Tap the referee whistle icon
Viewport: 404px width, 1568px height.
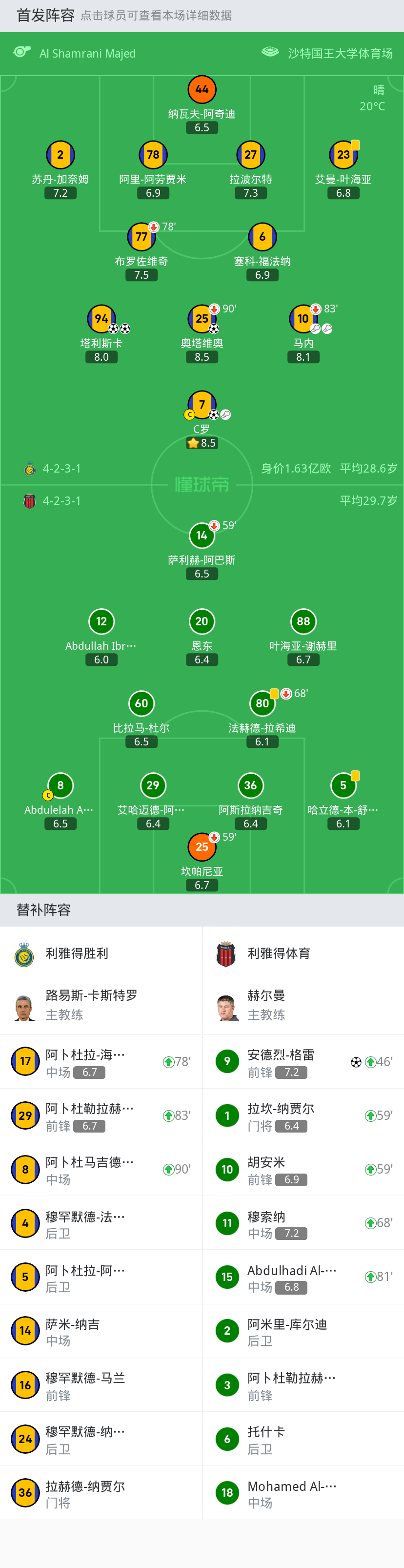[x=22, y=52]
